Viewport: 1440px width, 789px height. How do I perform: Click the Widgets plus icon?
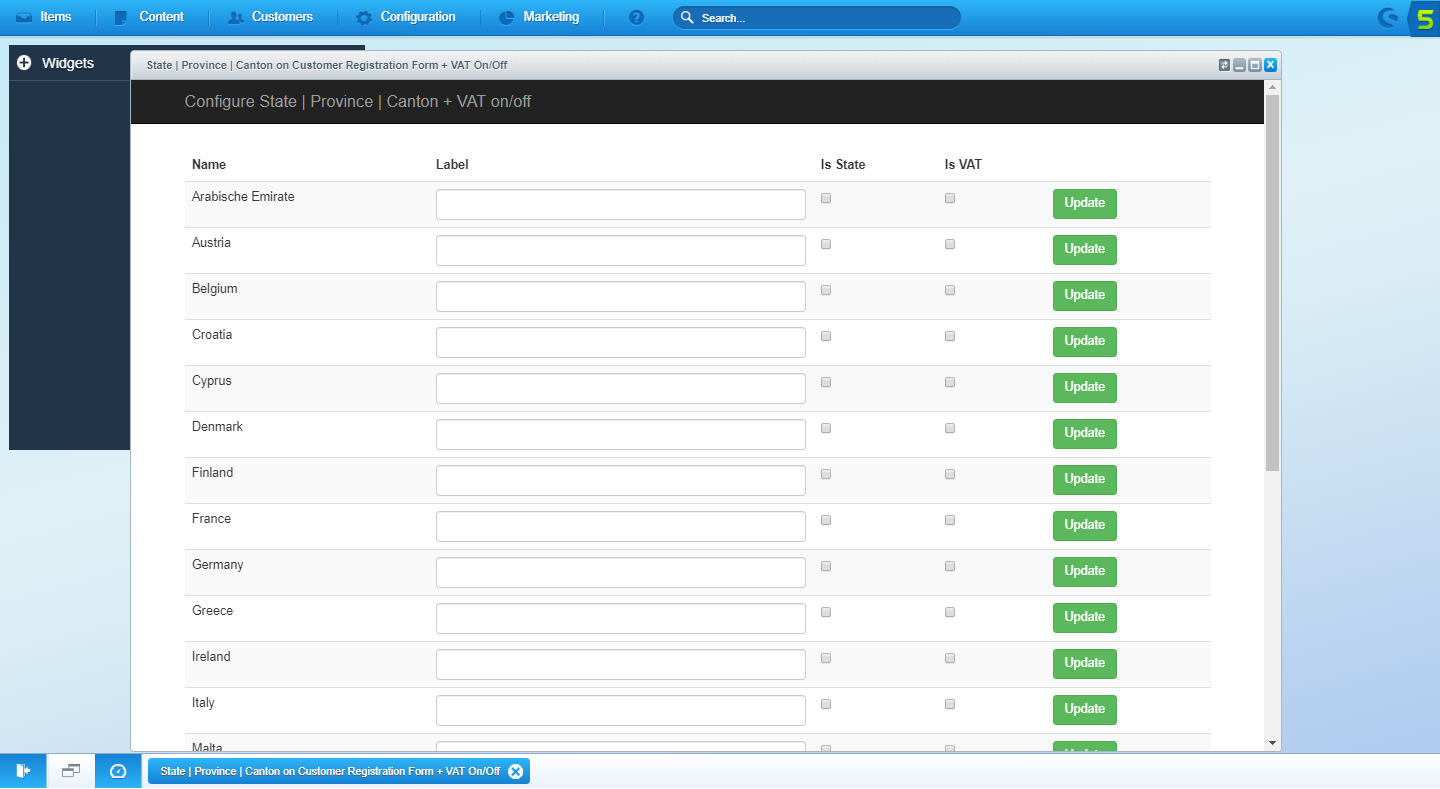pyautogui.click(x=24, y=63)
